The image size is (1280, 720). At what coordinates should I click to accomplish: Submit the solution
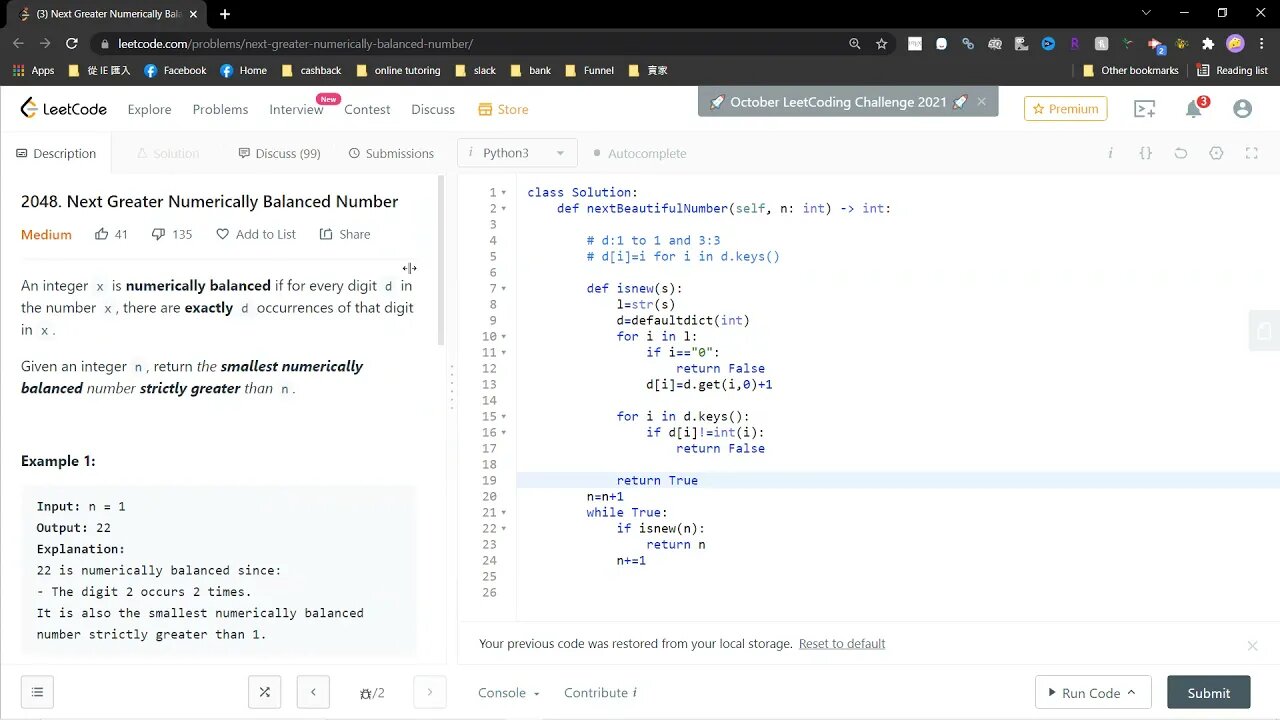click(1209, 693)
